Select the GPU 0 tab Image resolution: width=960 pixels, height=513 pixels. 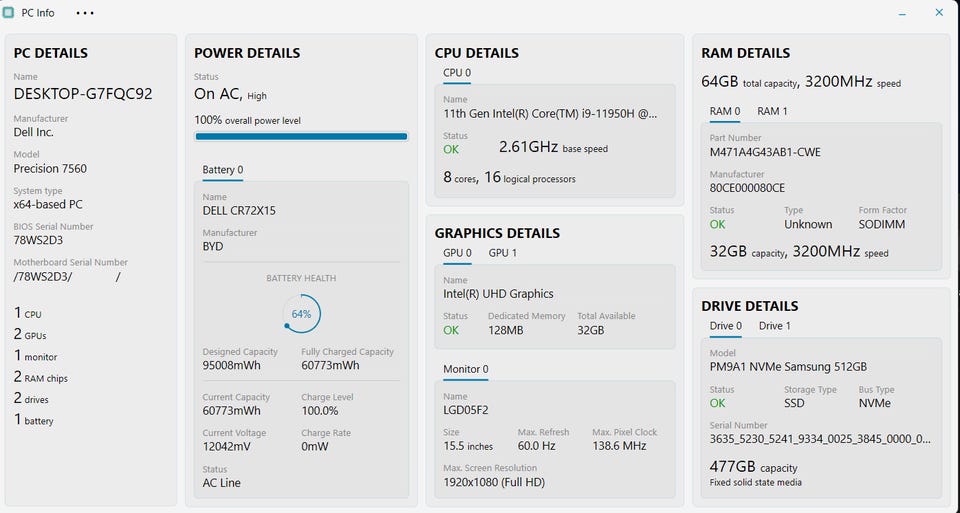(x=457, y=253)
